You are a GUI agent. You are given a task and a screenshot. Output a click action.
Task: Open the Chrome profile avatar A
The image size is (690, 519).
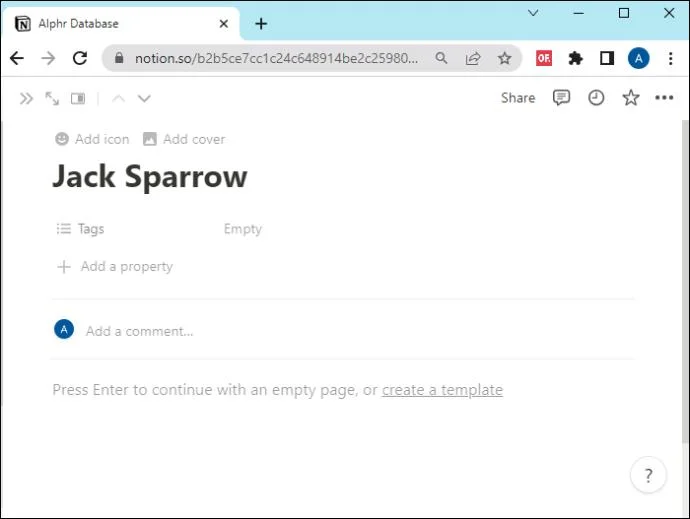click(639, 58)
